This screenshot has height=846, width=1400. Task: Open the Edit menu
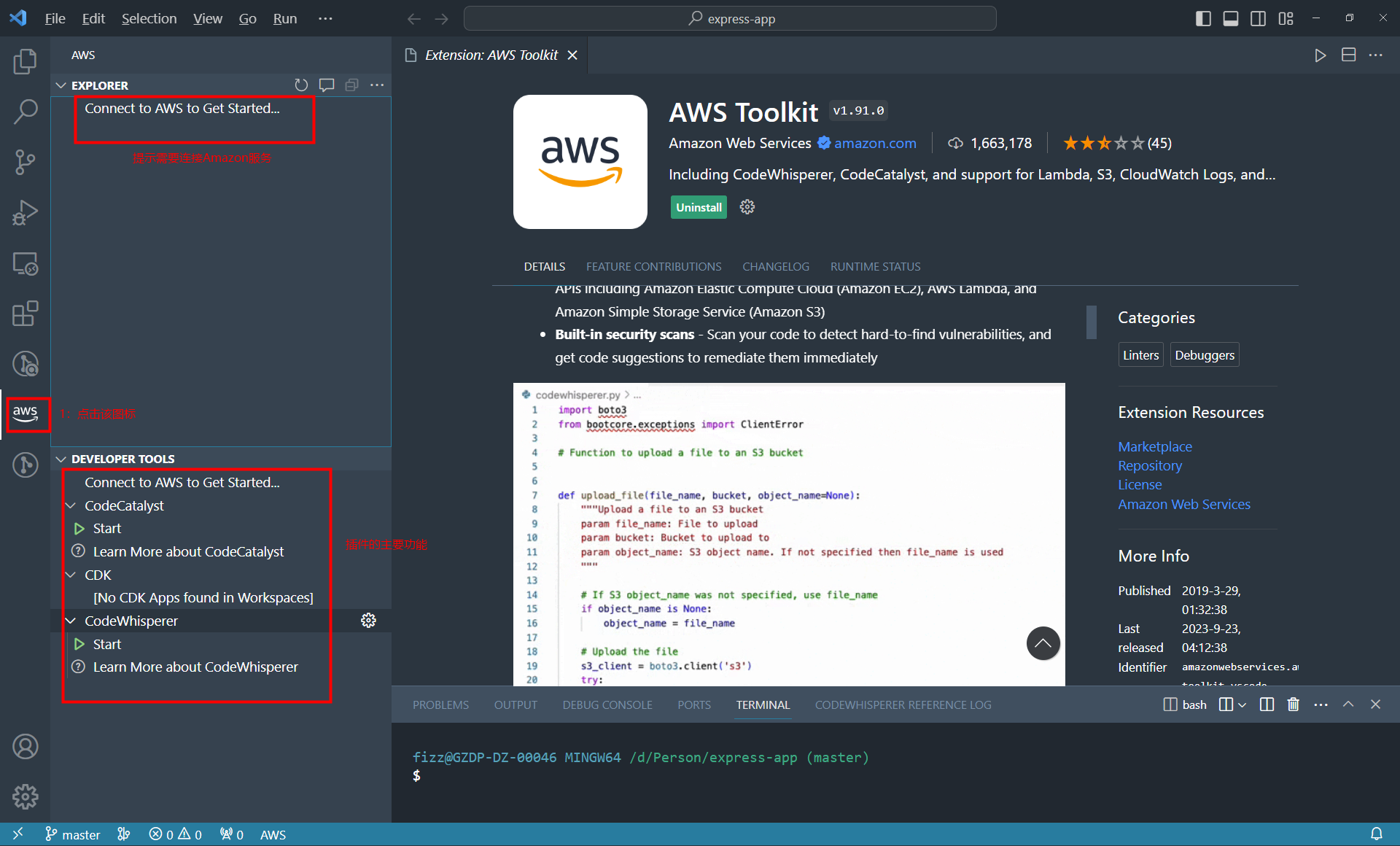point(93,19)
